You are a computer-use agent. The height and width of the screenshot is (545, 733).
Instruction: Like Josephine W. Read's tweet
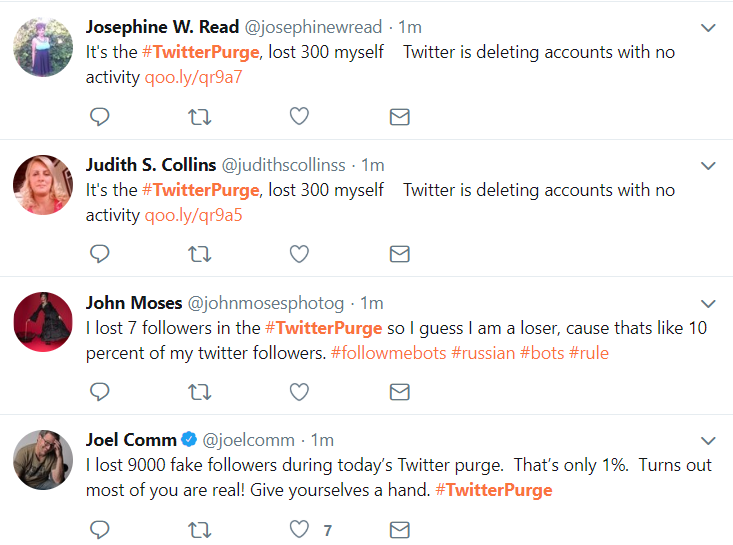point(299,117)
